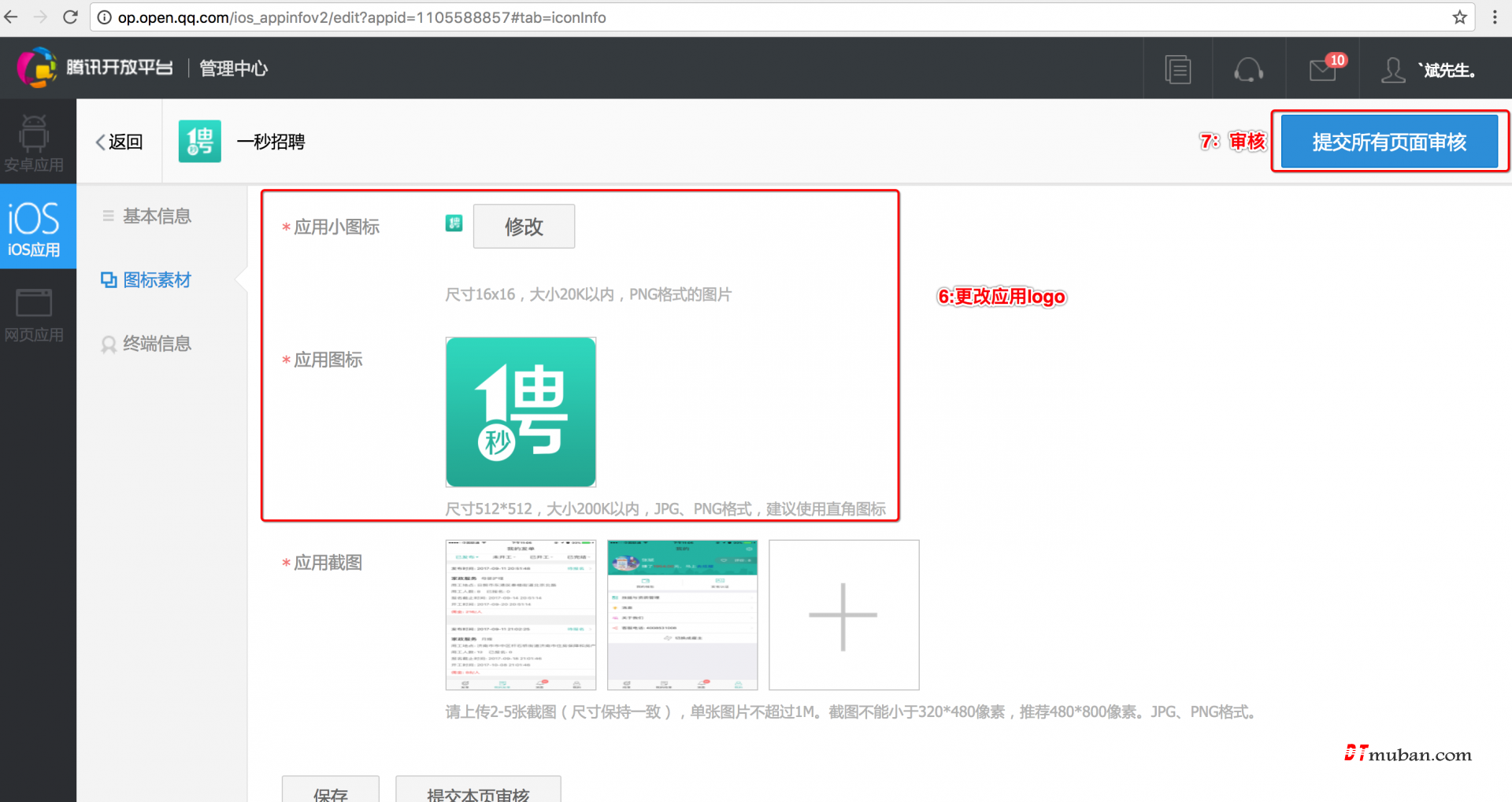
Task: Click the browser reload icon
Action: click(x=70, y=17)
